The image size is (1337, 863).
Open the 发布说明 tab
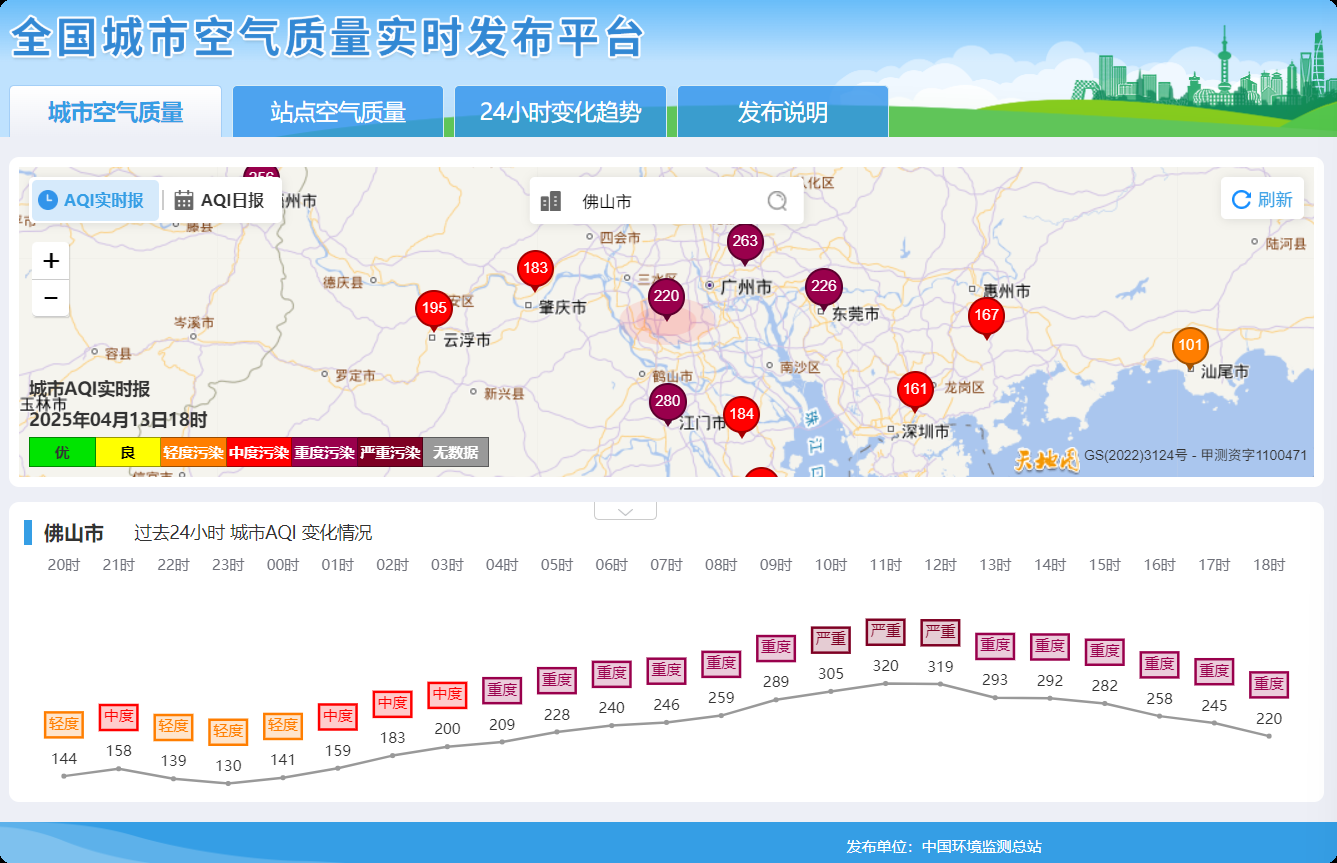(x=783, y=112)
